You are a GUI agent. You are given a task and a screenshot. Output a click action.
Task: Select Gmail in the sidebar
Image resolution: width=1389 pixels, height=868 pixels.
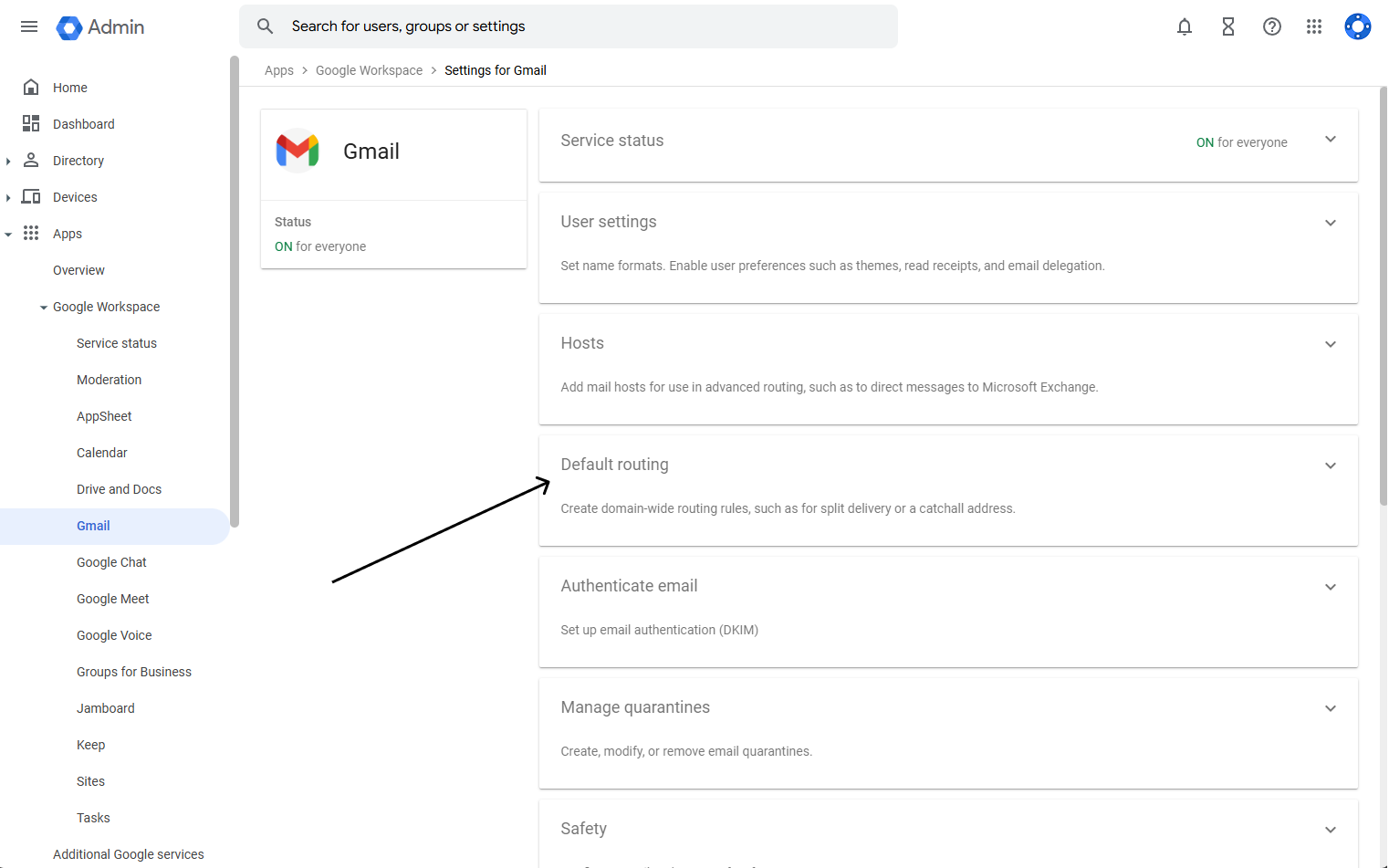pos(93,526)
